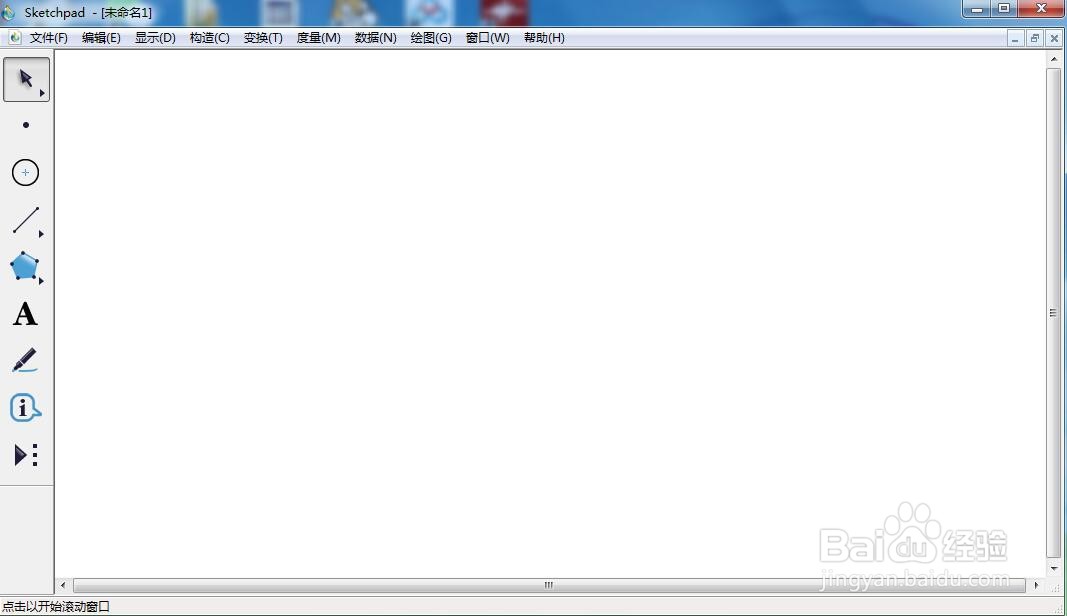Click the document icon left of 文件 menu
The height and width of the screenshot is (616, 1067).
click(x=14, y=37)
